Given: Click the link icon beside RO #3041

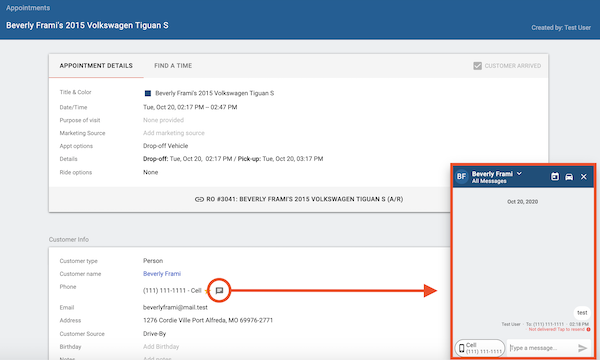Looking at the screenshot, I should point(199,199).
